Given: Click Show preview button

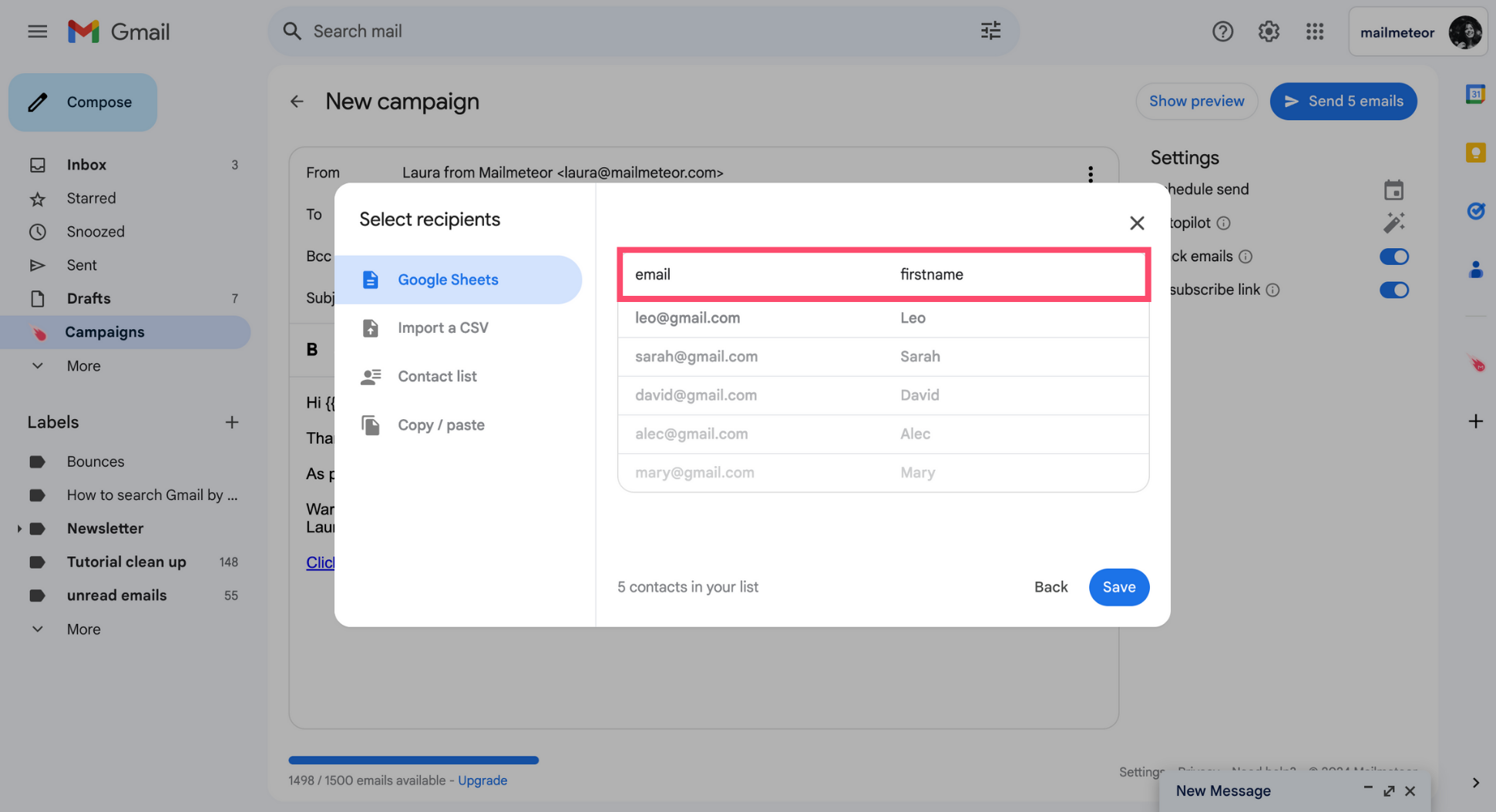Looking at the screenshot, I should [x=1196, y=102].
